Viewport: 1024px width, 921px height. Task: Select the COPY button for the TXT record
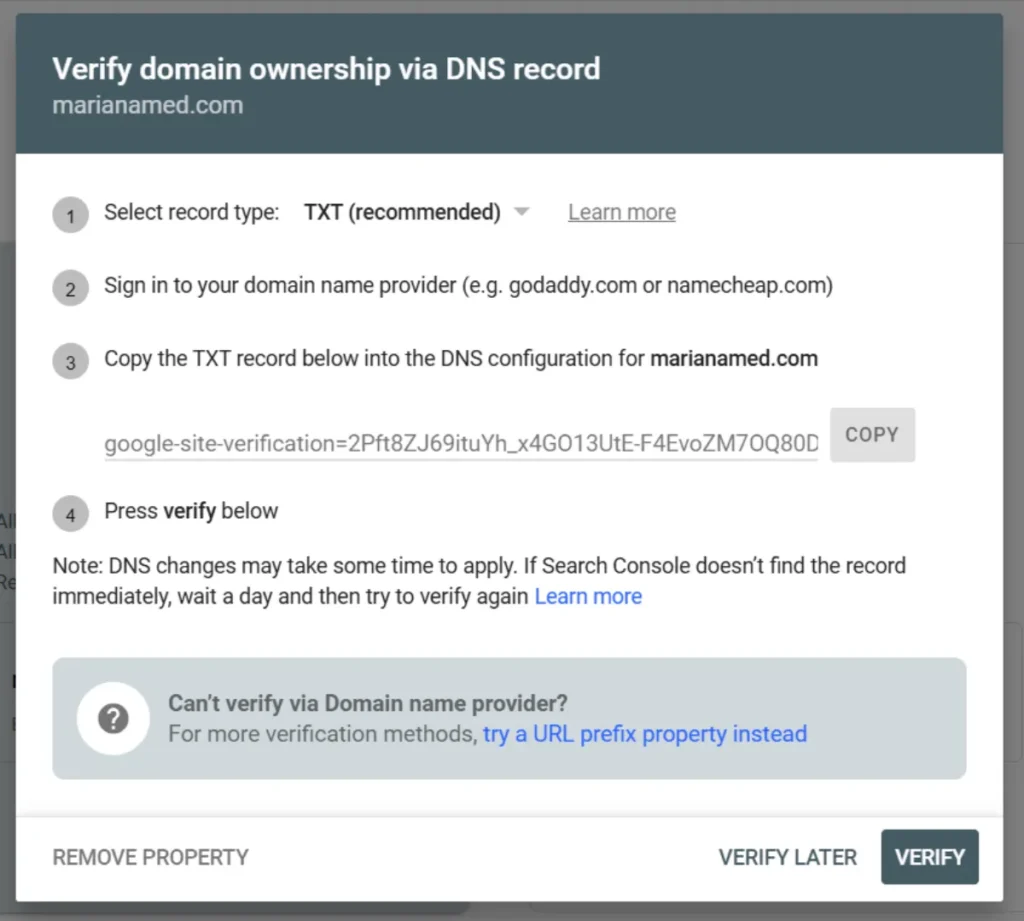(871, 434)
